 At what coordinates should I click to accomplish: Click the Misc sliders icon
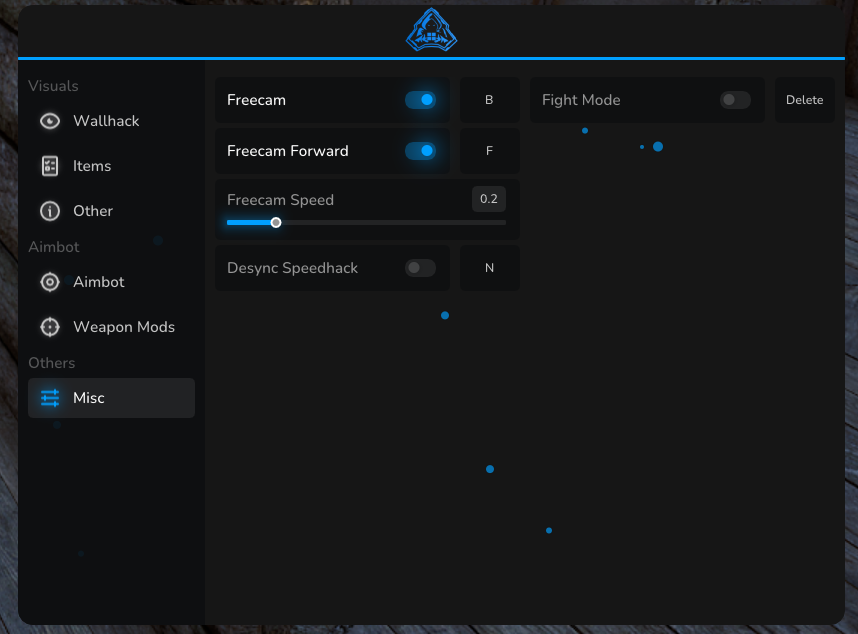click(x=50, y=398)
